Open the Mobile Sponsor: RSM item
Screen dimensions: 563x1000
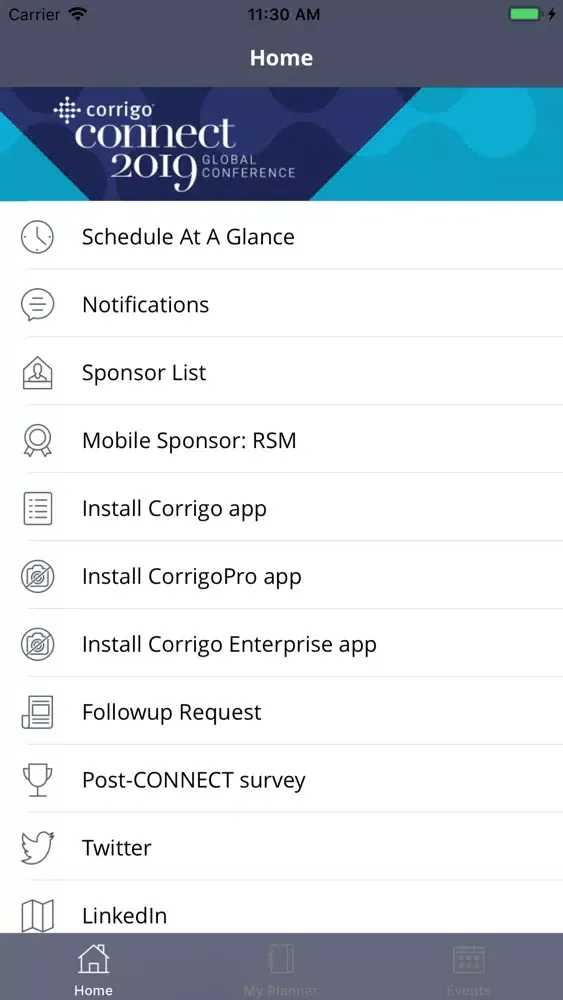[x=281, y=441]
